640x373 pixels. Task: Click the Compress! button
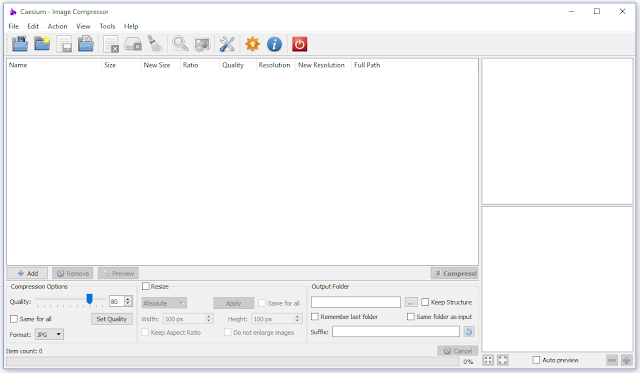[454, 273]
